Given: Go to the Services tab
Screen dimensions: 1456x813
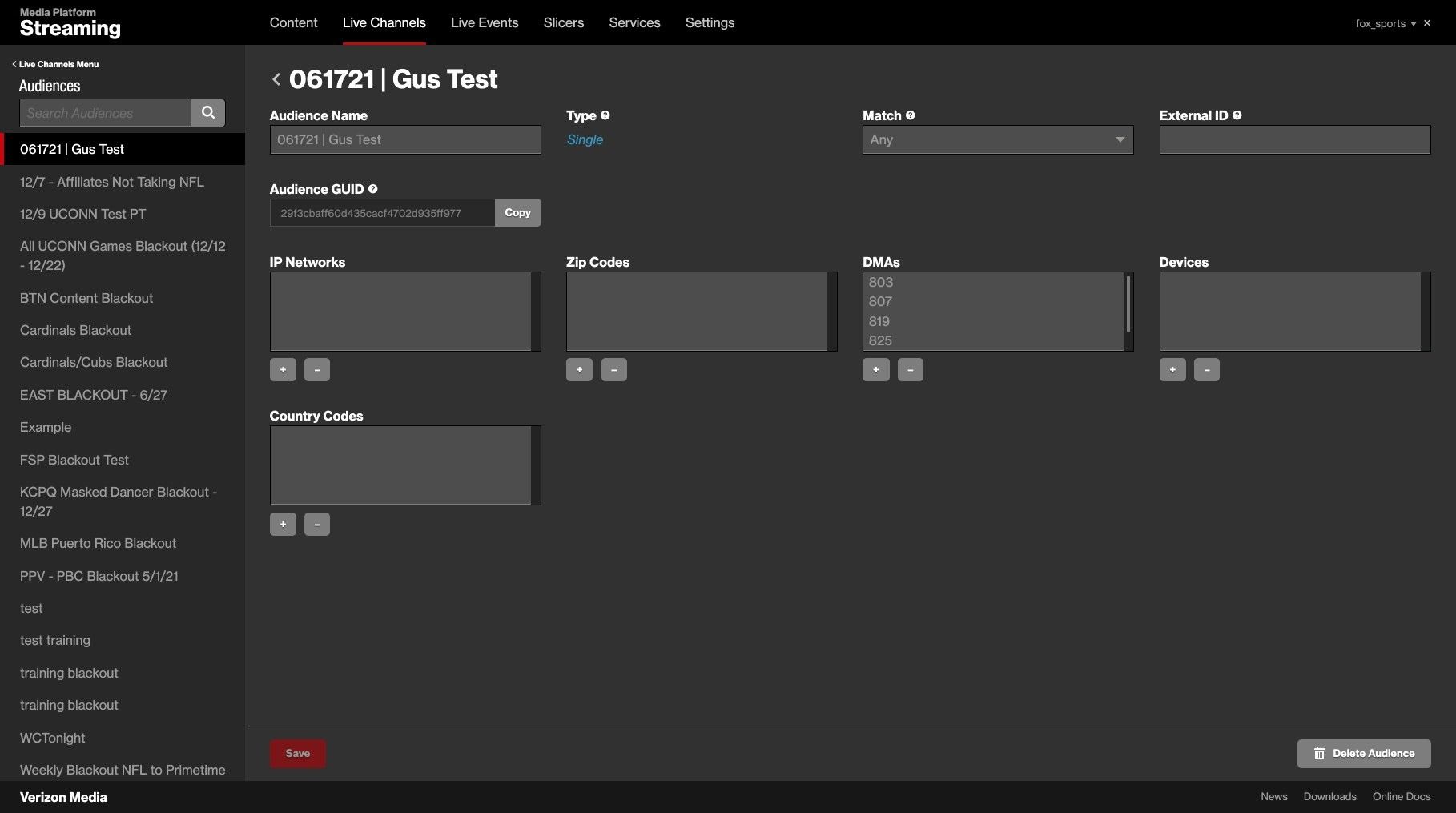Looking at the screenshot, I should pyautogui.click(x=634, y=22).
